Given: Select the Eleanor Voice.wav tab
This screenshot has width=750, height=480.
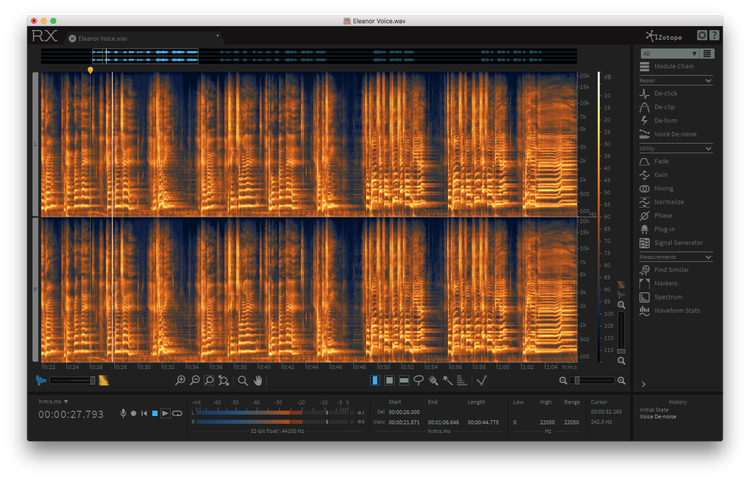Looking at the screenshot, I should [103, 39].
